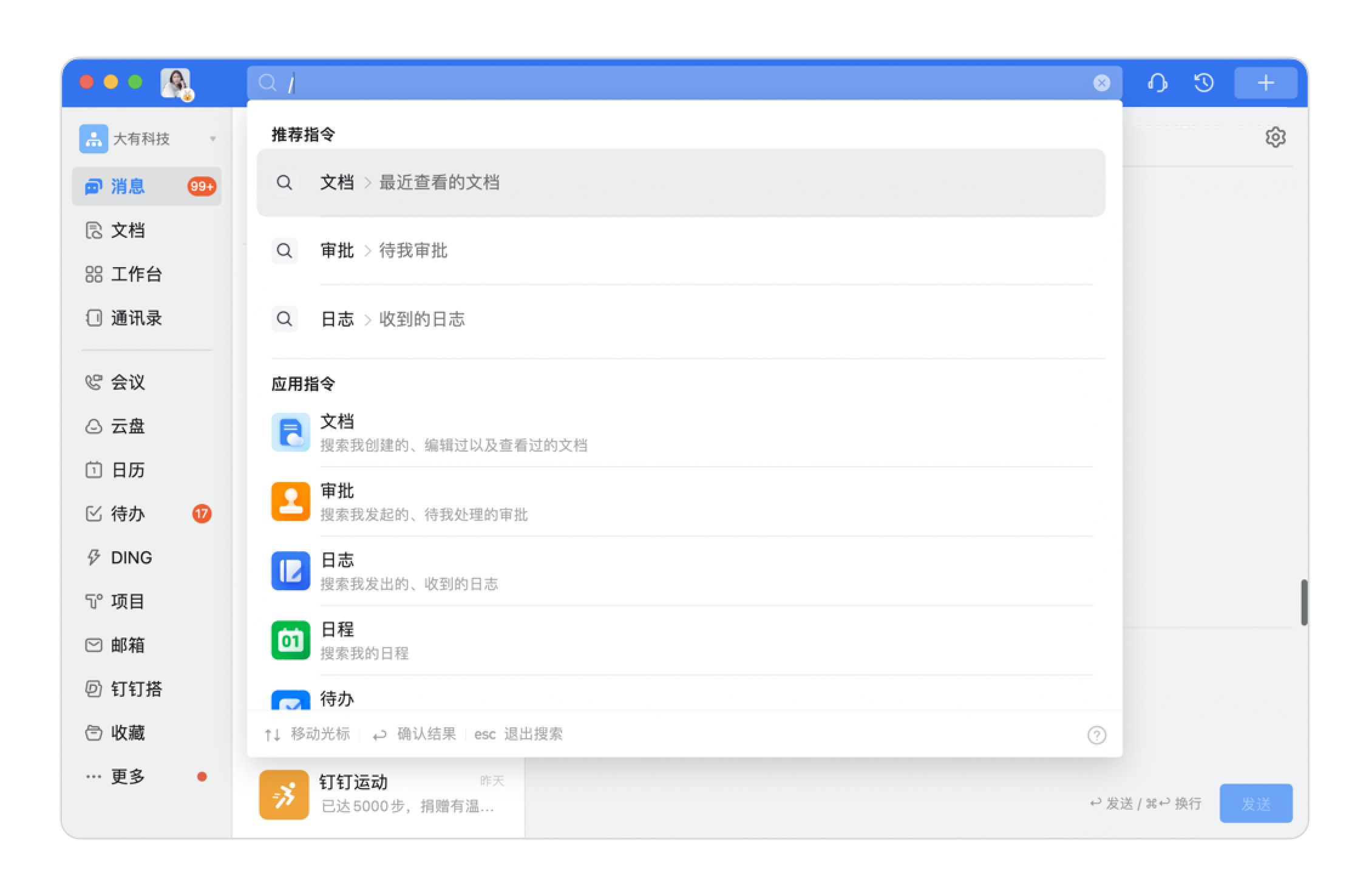1366x896 pixels.
Task: Click into the search input field
Action: point(685,83)
